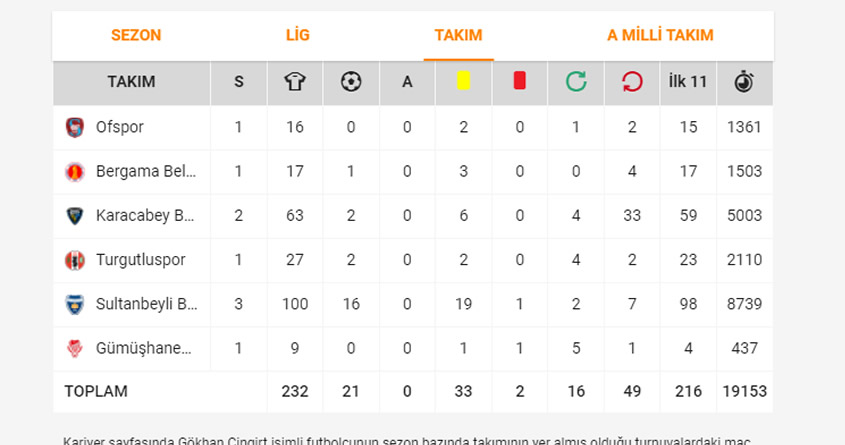Click the red substituted-out arrow icon

point(632,82)
